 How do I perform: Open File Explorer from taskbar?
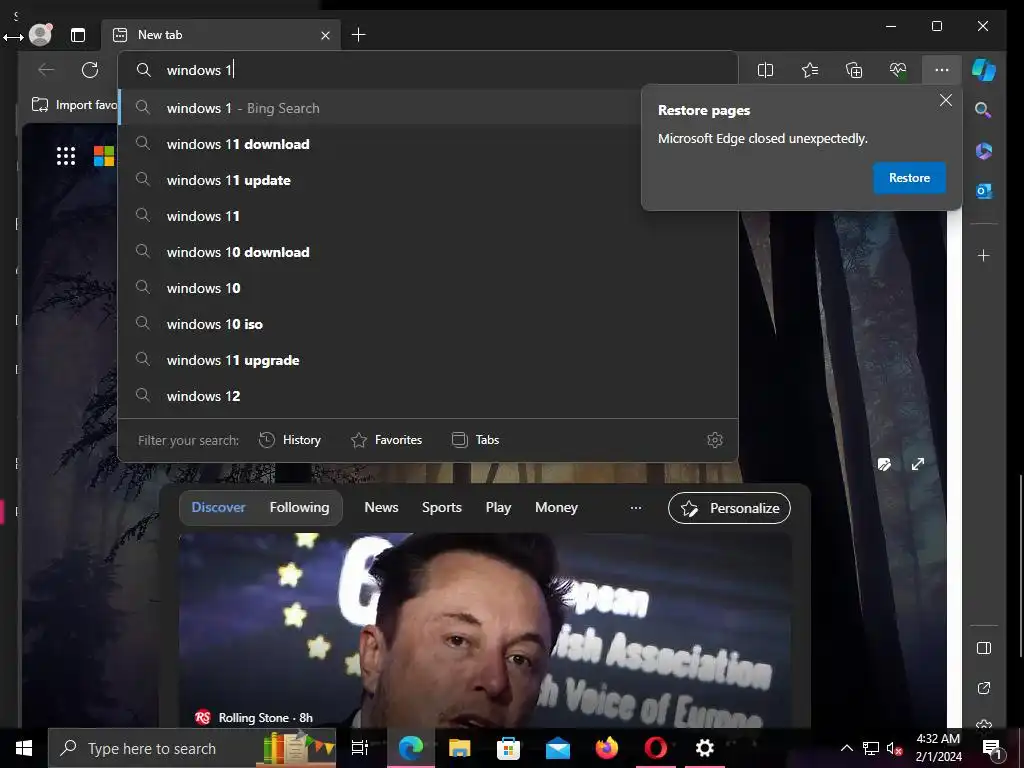(x=460, y=748)
